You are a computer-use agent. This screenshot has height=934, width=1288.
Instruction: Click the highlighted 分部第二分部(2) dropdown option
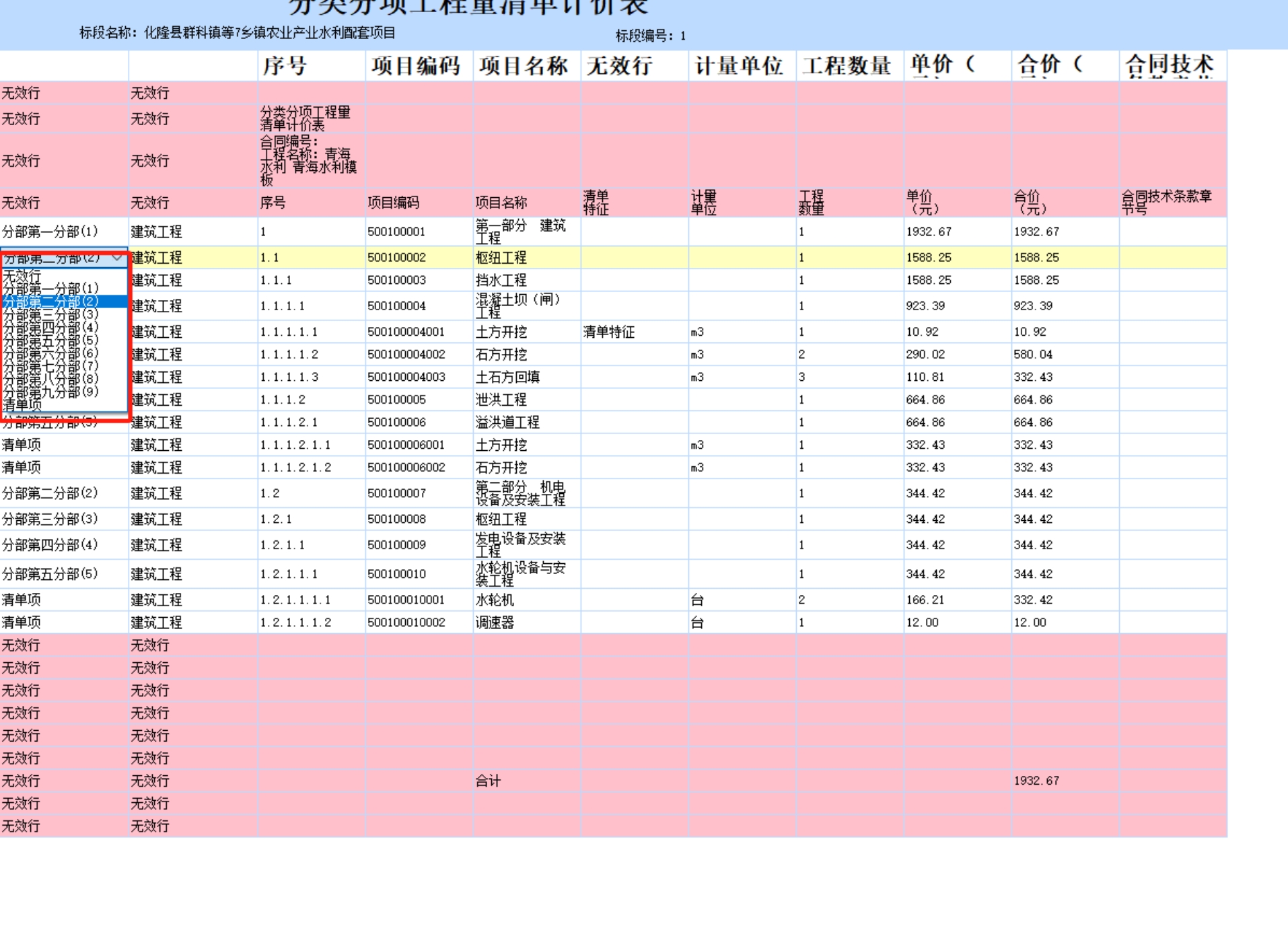point(51,301)
